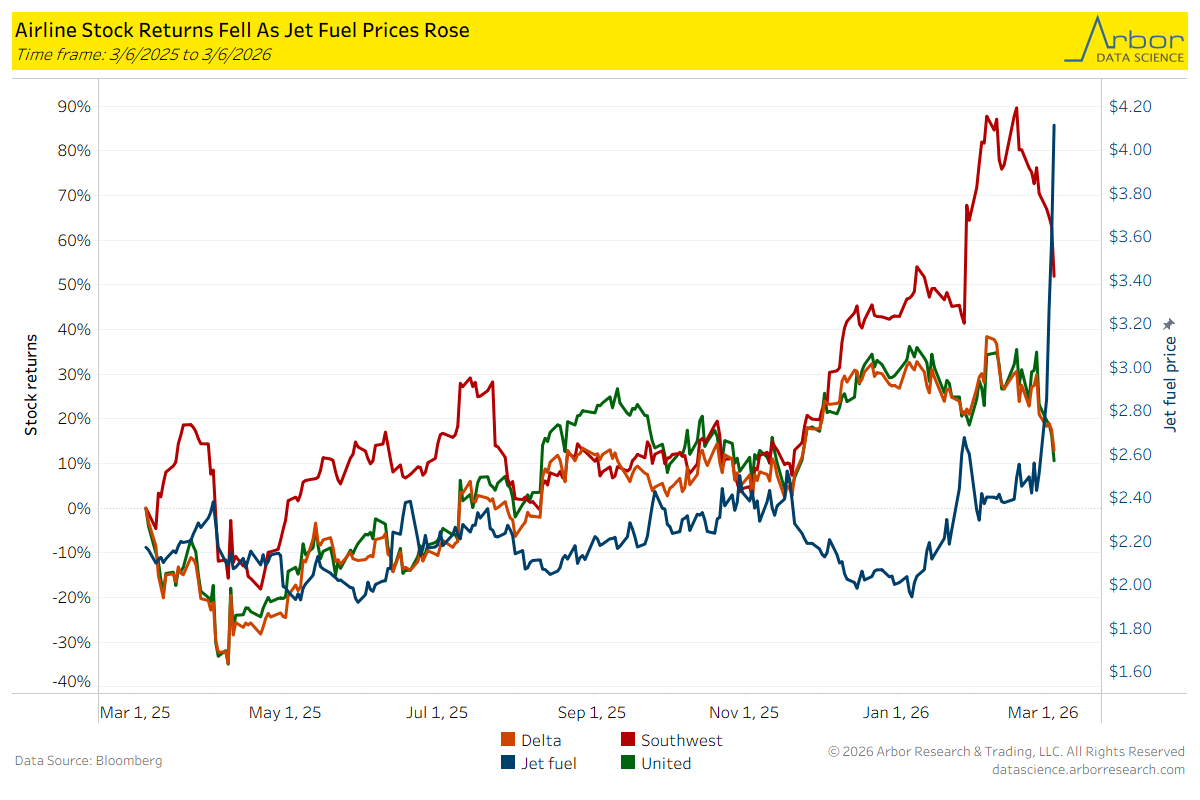Select the Stock returns axis title

(31, 385)
